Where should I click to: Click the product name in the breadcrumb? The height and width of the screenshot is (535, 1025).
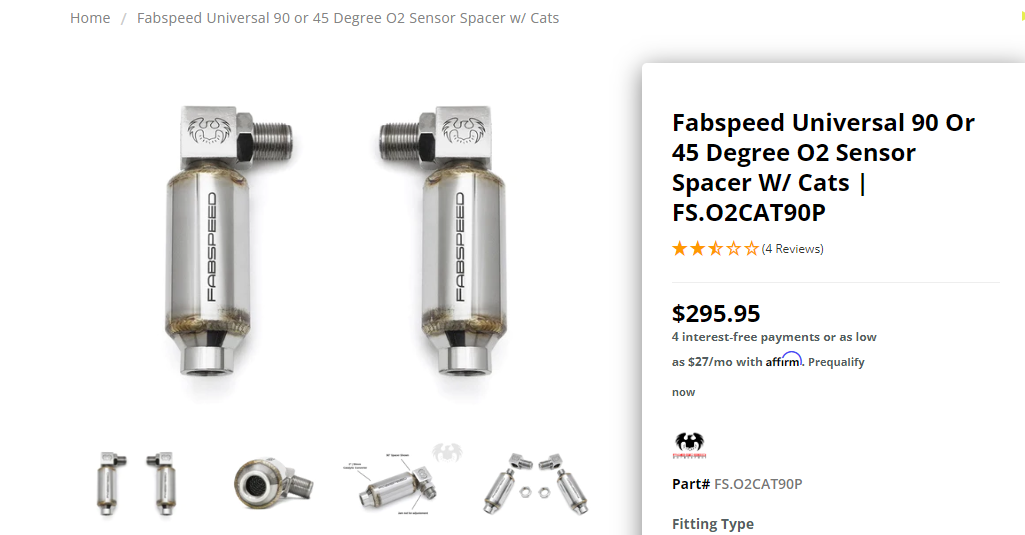point(348,18)
